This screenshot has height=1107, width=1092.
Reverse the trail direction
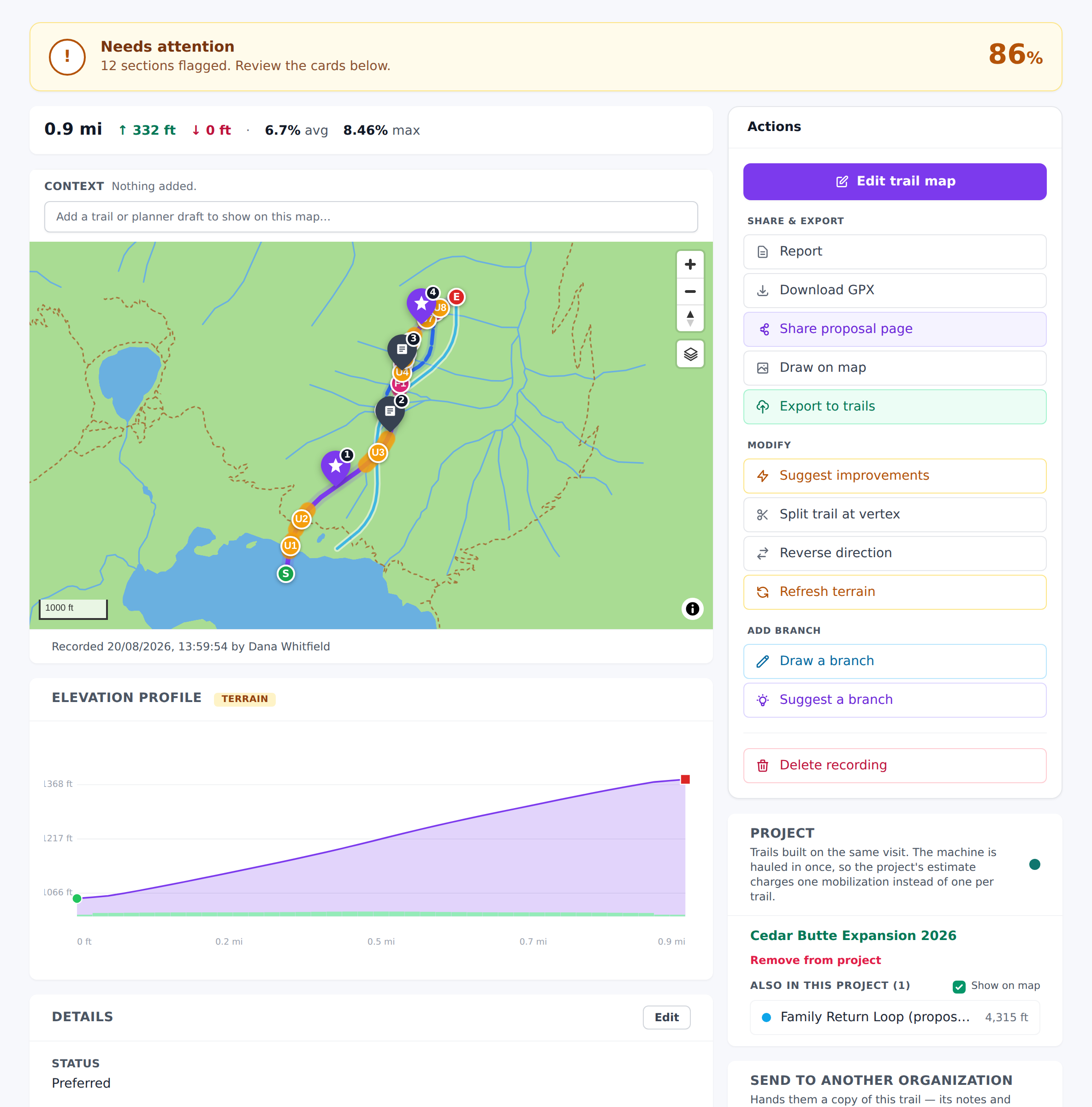tap(894, 553)
